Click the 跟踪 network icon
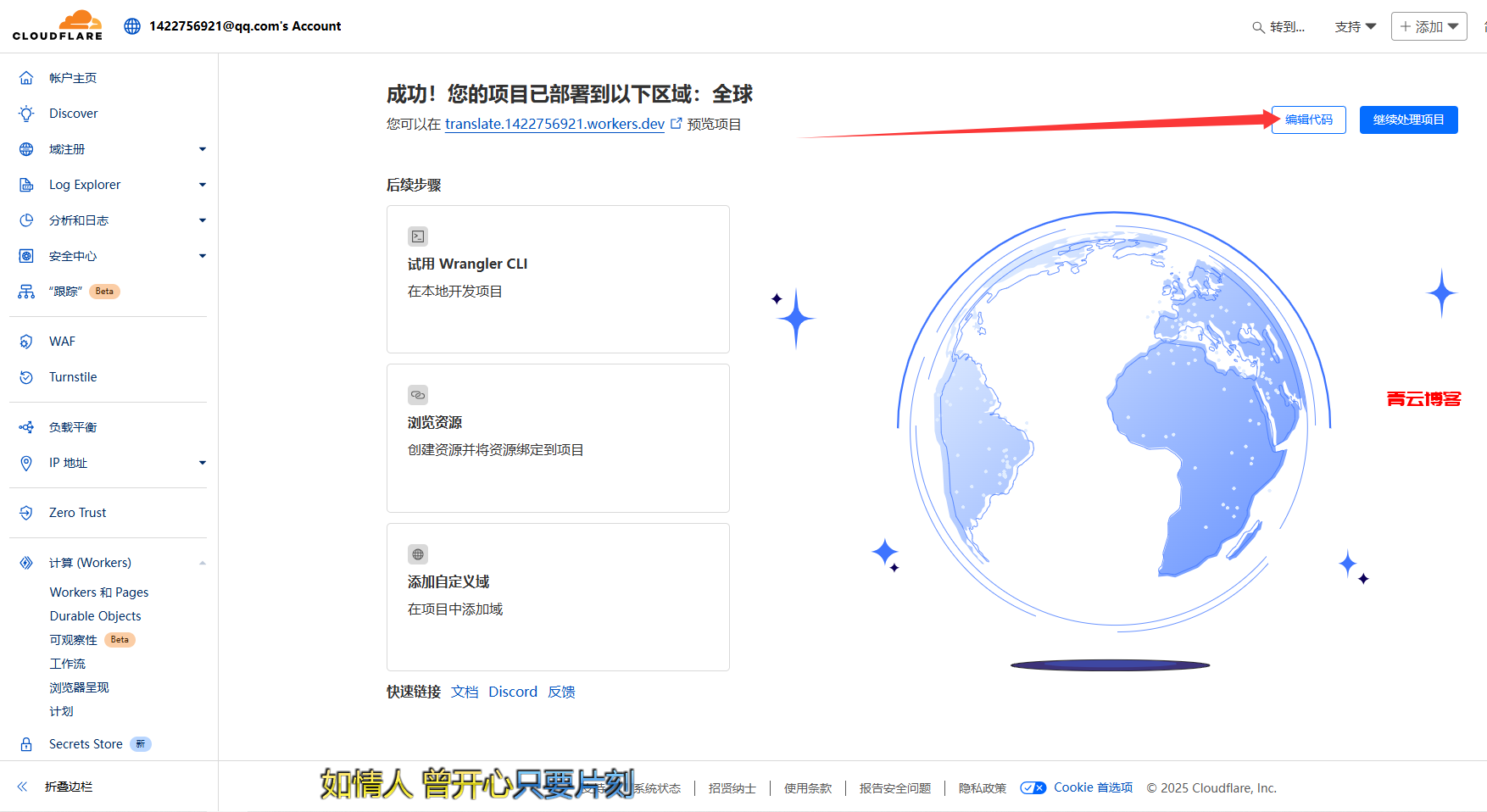The image size is (1487, 812). click(26, 292)
